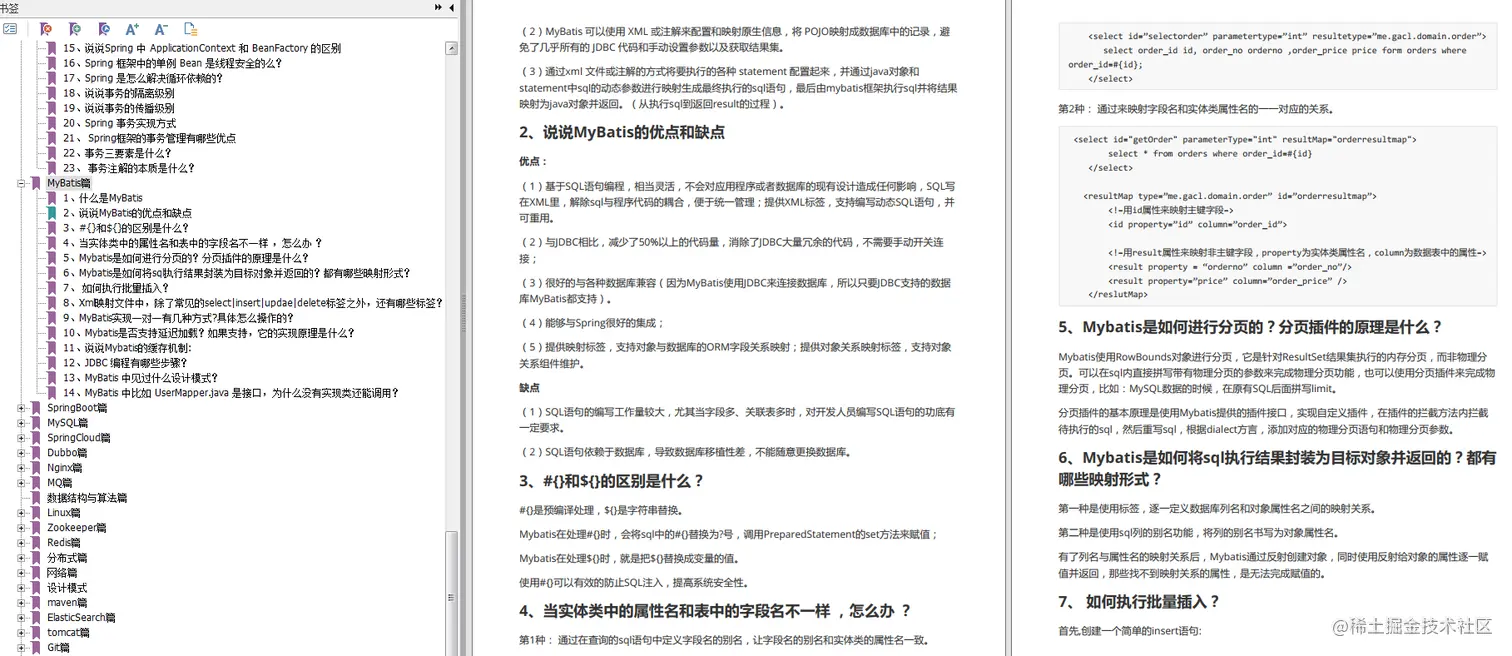Collapse the bookmarks panel with the » arrows

438,6
